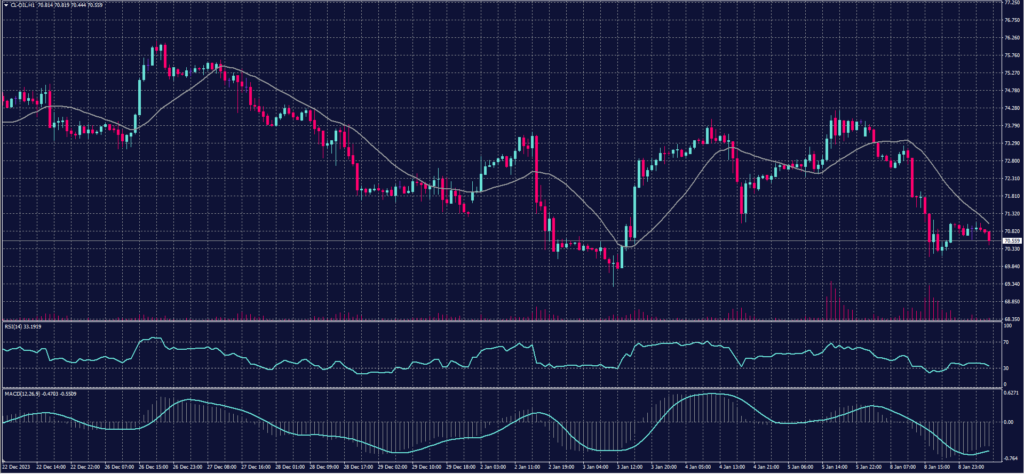Image resolution: width=1024 pixels, height=474 pixels.
Task: Click the divider between price chart and RSI
Action: (x=500, y=320)
